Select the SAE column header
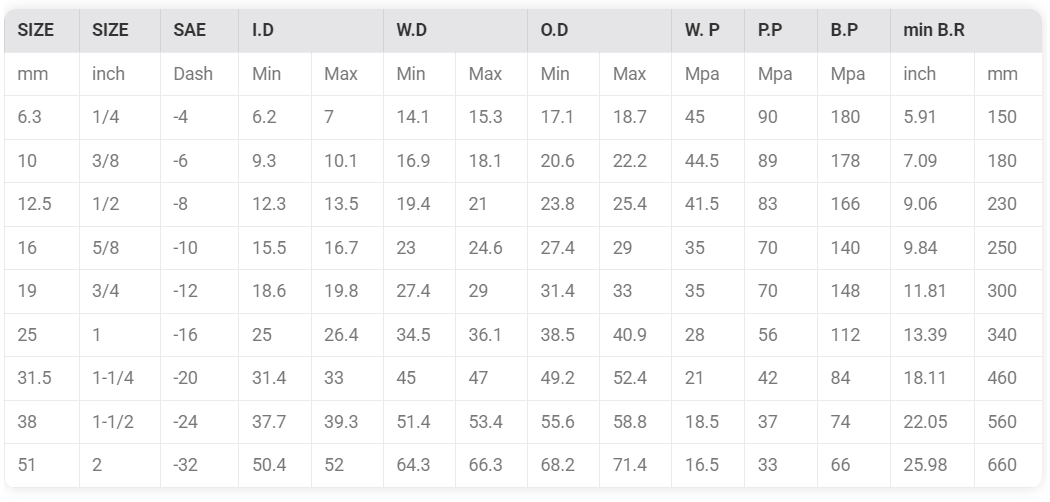Viewport: 1050px width, 502px height. [200, 30]
